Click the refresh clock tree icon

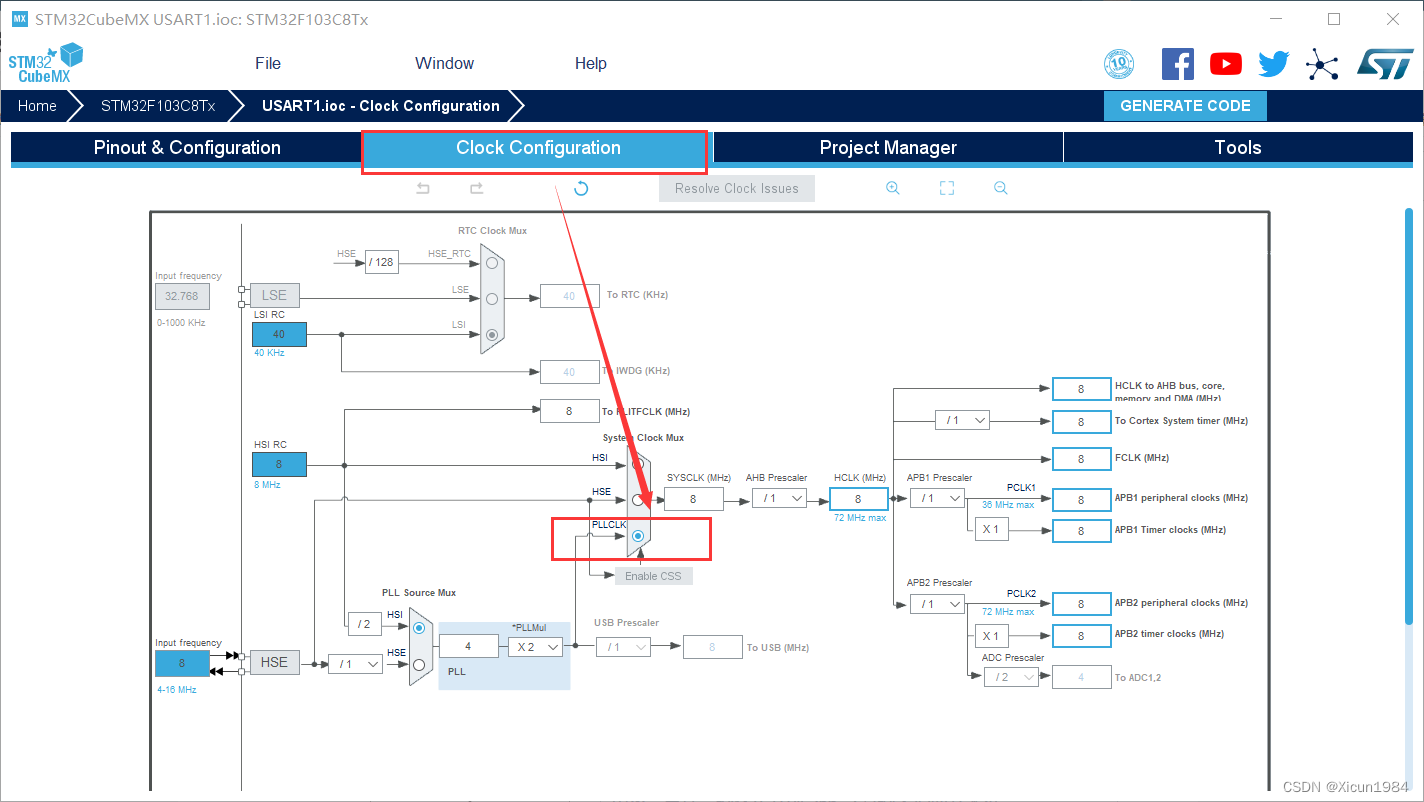click(x=581, y=188)
